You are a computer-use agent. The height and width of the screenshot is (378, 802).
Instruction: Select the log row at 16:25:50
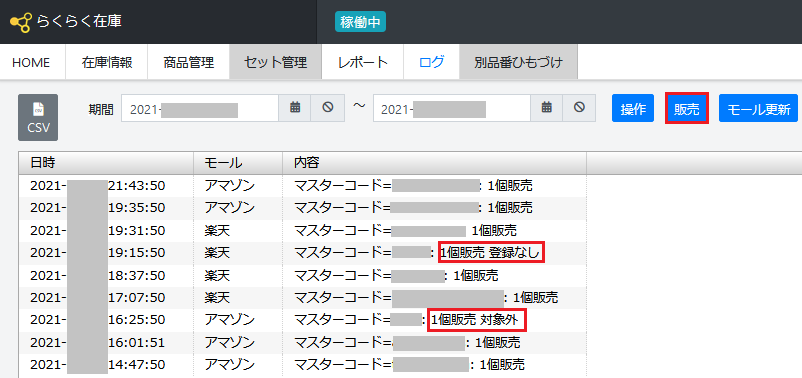[302, 320]
